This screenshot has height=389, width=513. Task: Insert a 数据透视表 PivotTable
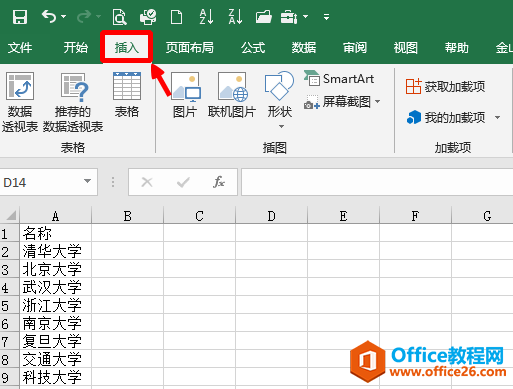tap(20, 102)
